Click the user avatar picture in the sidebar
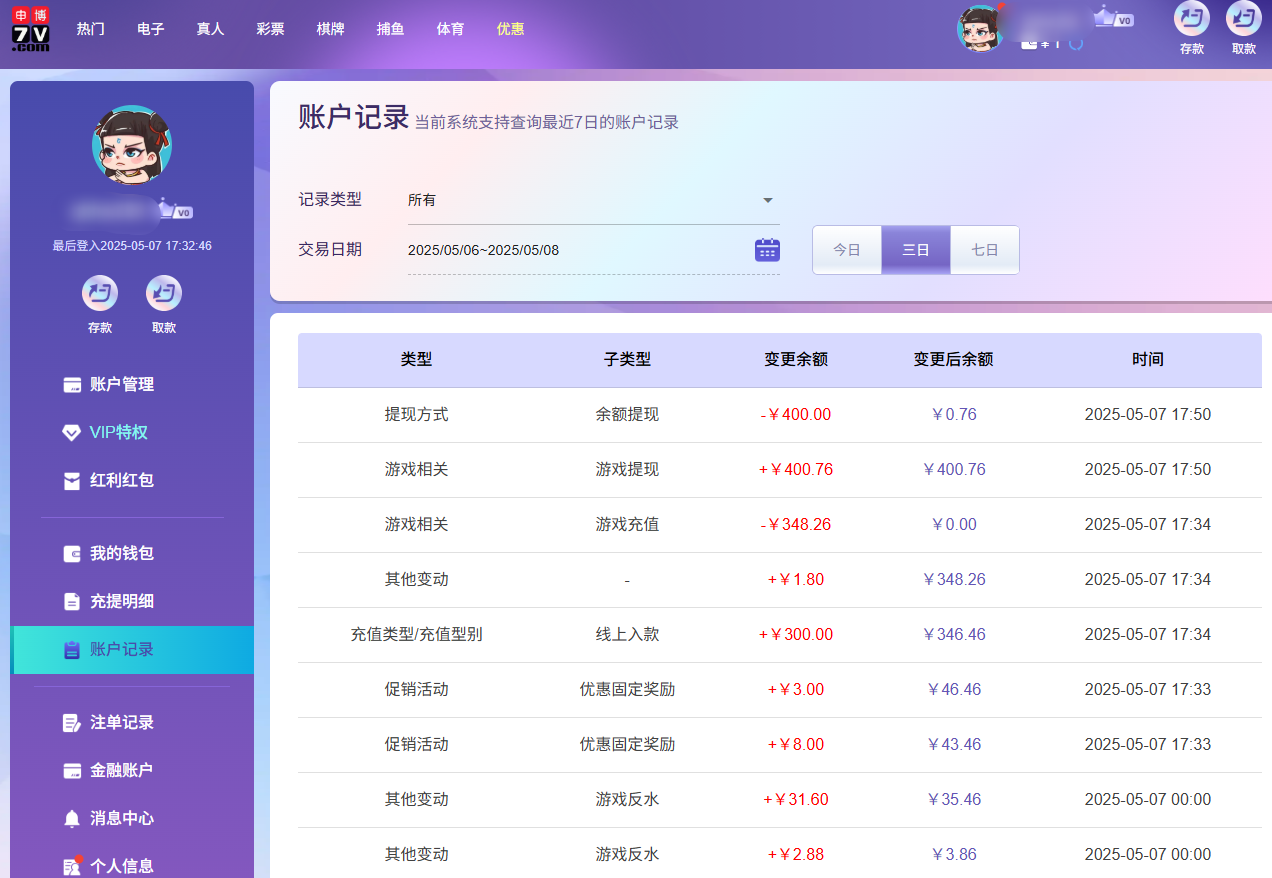1272x878 pixels. click(132, 144)
